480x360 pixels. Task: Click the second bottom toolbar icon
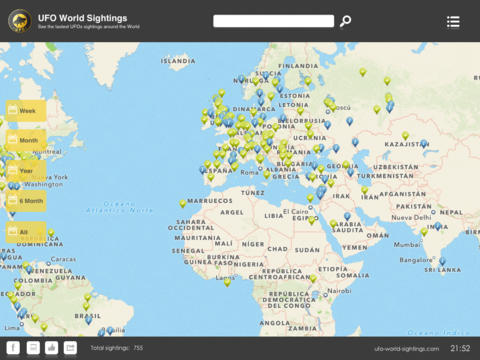[x=33, y=348]
